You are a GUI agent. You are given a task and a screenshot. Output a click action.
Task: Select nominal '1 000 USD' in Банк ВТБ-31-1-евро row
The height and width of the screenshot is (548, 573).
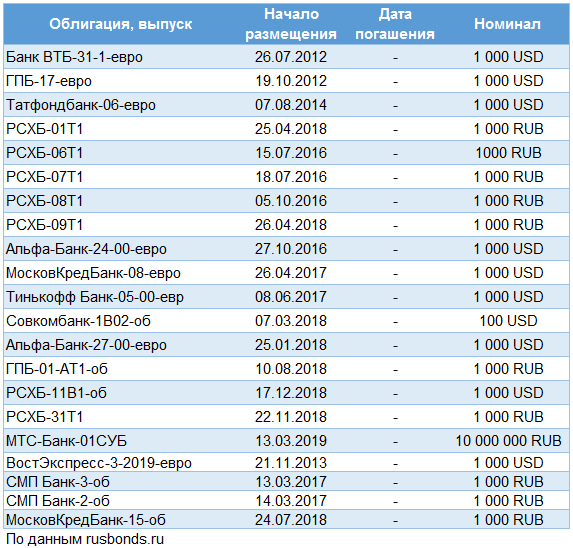click(x=508, y=57)
